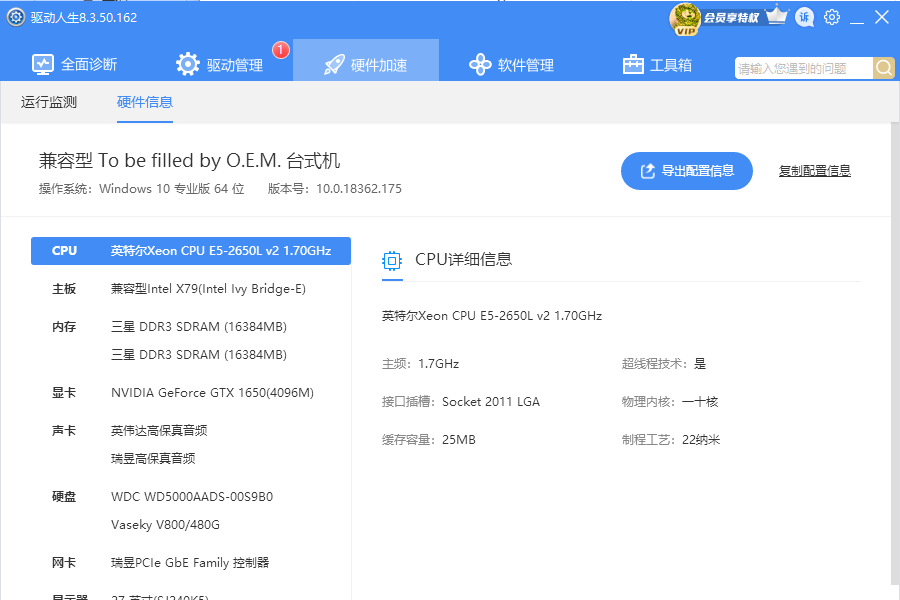Image resolution: width=900 pixels, height=600 pixels.
Task: Open settings gear in title bar
Action: 832,17
